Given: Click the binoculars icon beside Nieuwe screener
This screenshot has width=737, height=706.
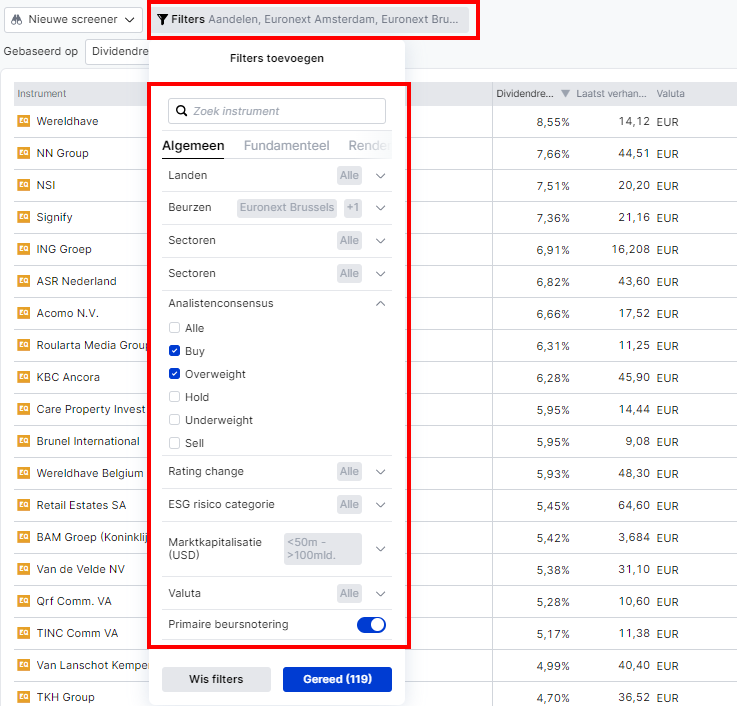Looking at the screenshot, I should [16, 20].
